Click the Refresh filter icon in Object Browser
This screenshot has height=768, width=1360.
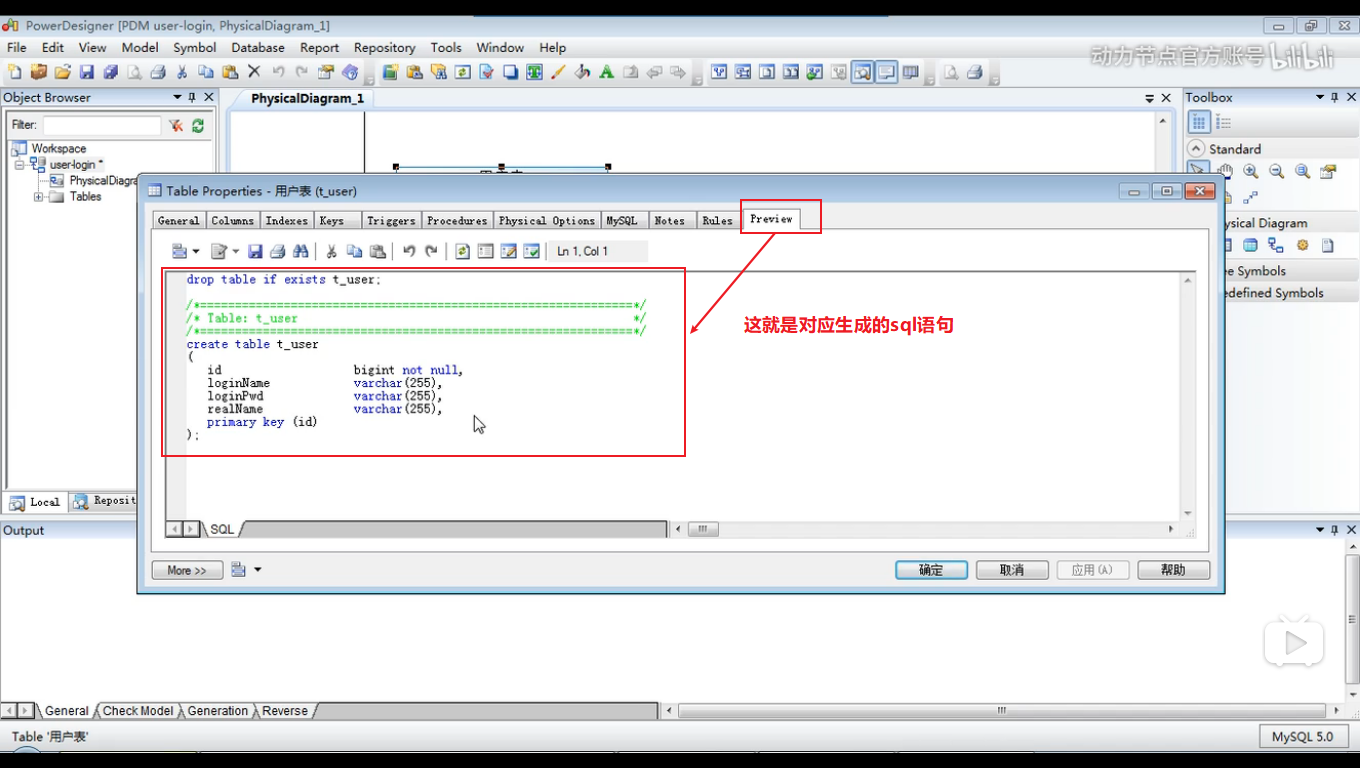pyautogui.click(x=198, y=125)
